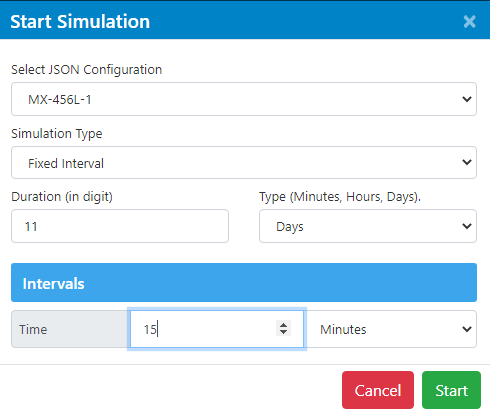
Task: Click the chevron arrow on JSON Configuration select
Action: [x=467, y=99]
